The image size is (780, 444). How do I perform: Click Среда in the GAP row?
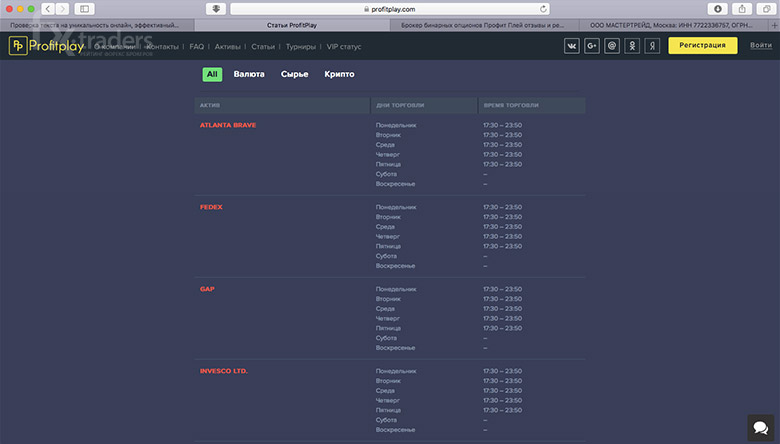coord(385,309)
